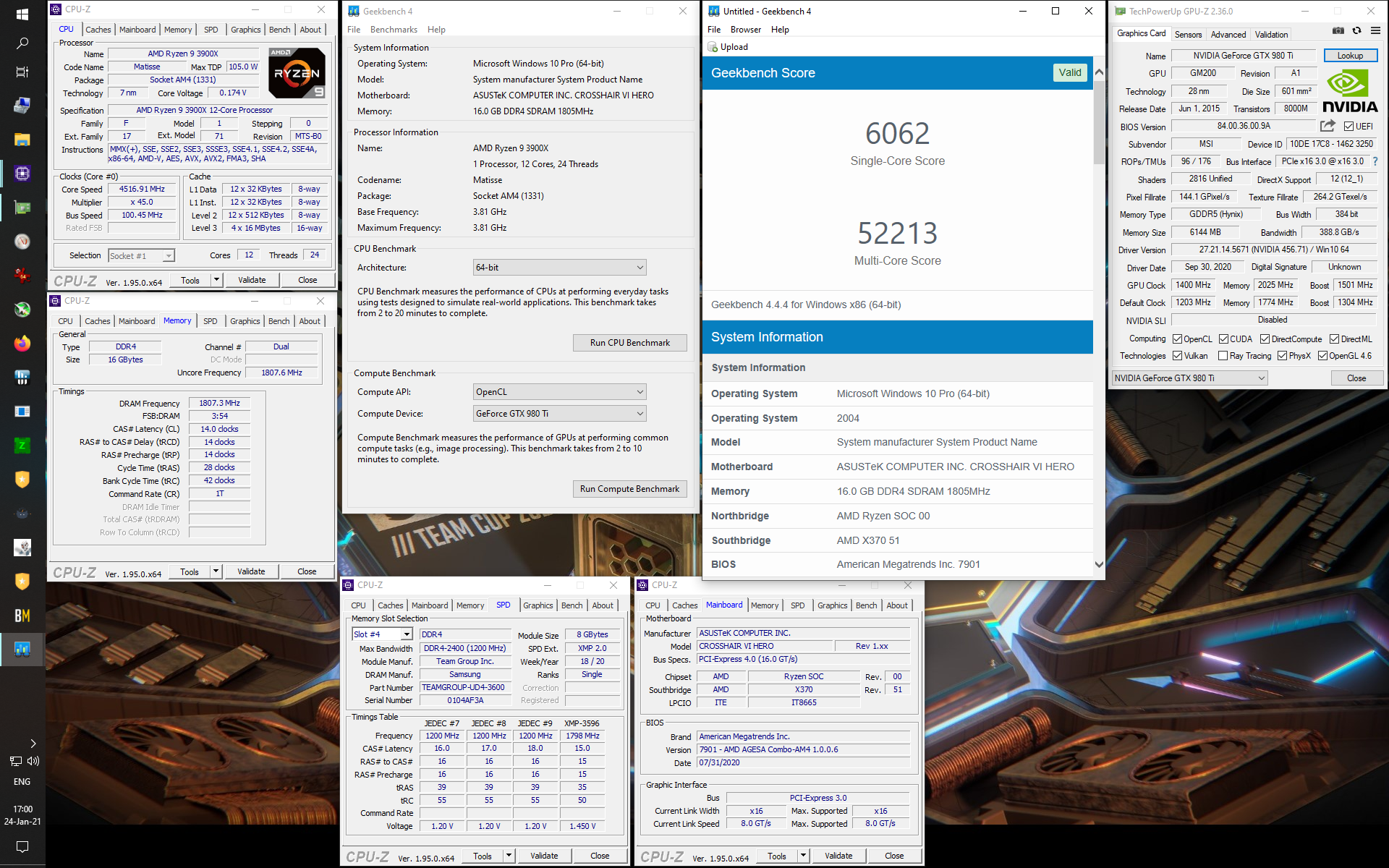Open the Compute Device dropdown
The image size is (1389, 868).
[559, 414]
